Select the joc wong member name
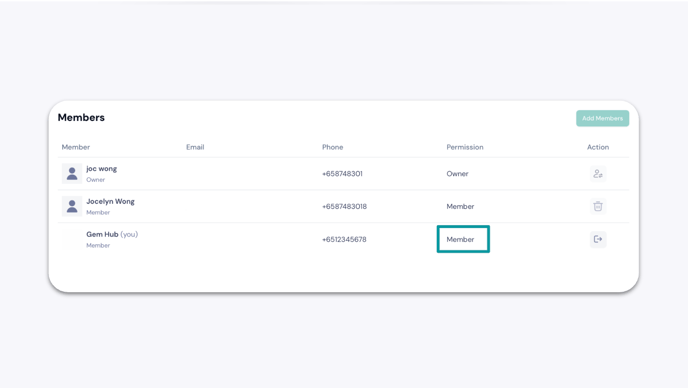Viewport: 688px width, 388px height. tap(101, 169)
